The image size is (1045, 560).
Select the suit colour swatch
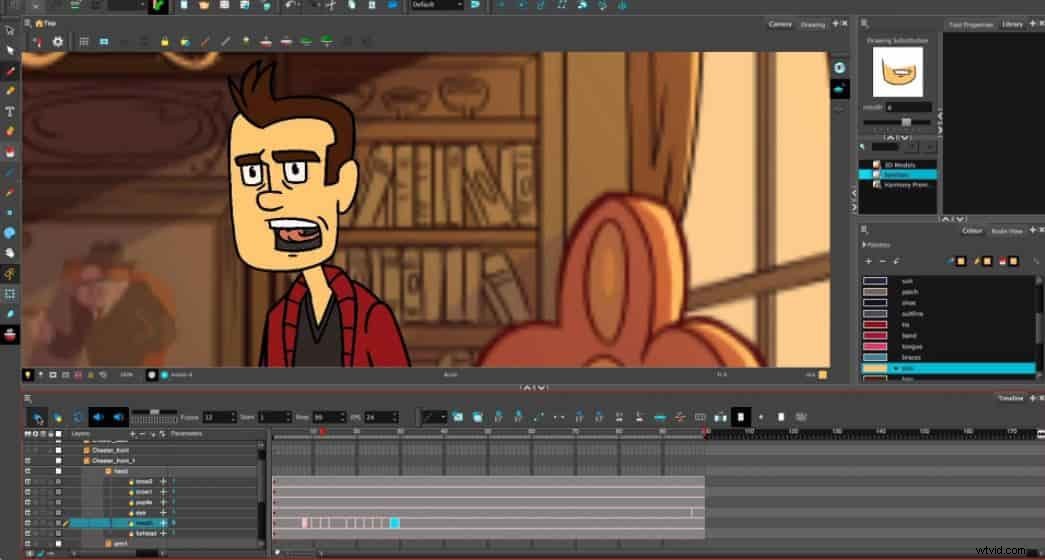point(875,281)
